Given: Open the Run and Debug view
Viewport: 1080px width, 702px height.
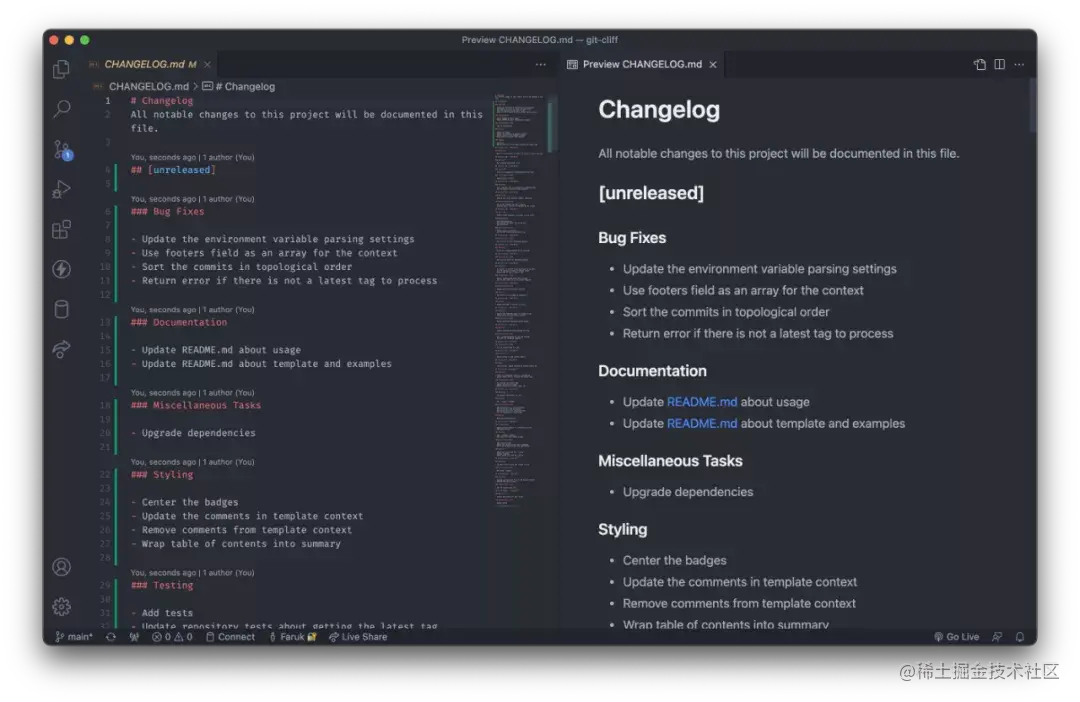Looking at the screenshot, I should point(61,189).
